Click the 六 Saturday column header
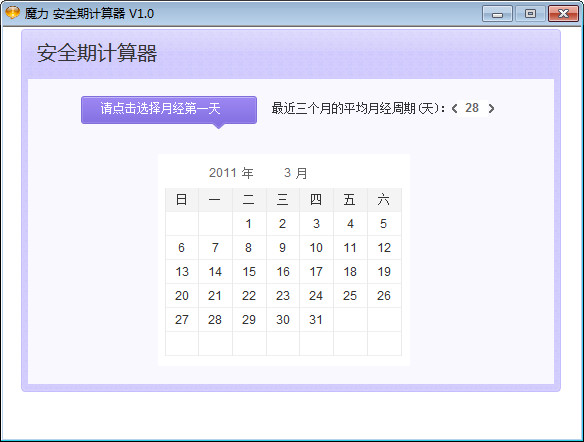Image resolution: width=584 pixels, height=442 pixels. pos(384,200)
